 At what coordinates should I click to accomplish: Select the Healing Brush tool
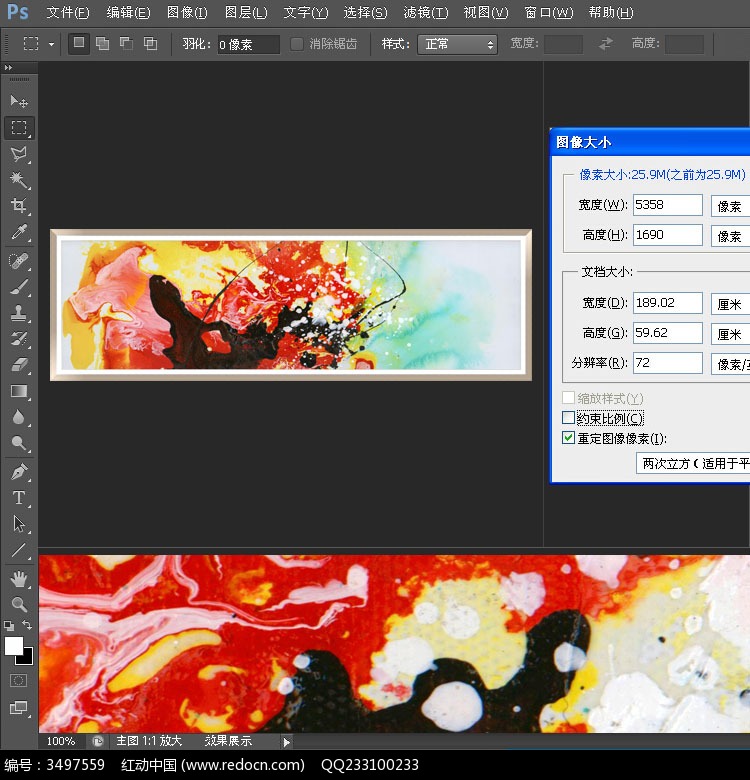tap(19, 261)
